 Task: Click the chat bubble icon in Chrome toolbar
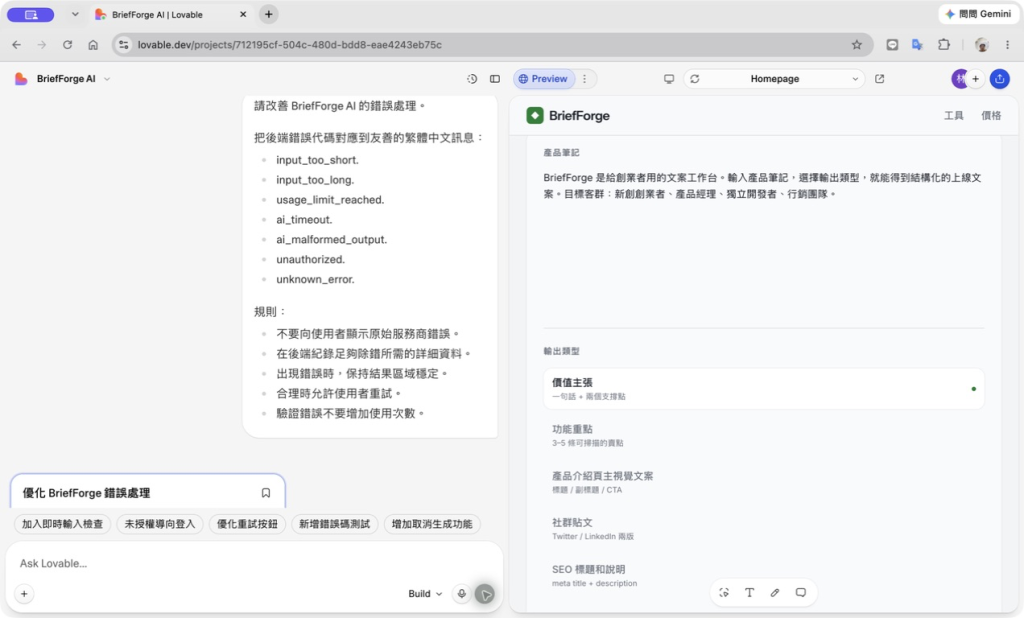[x=892, y=44]
